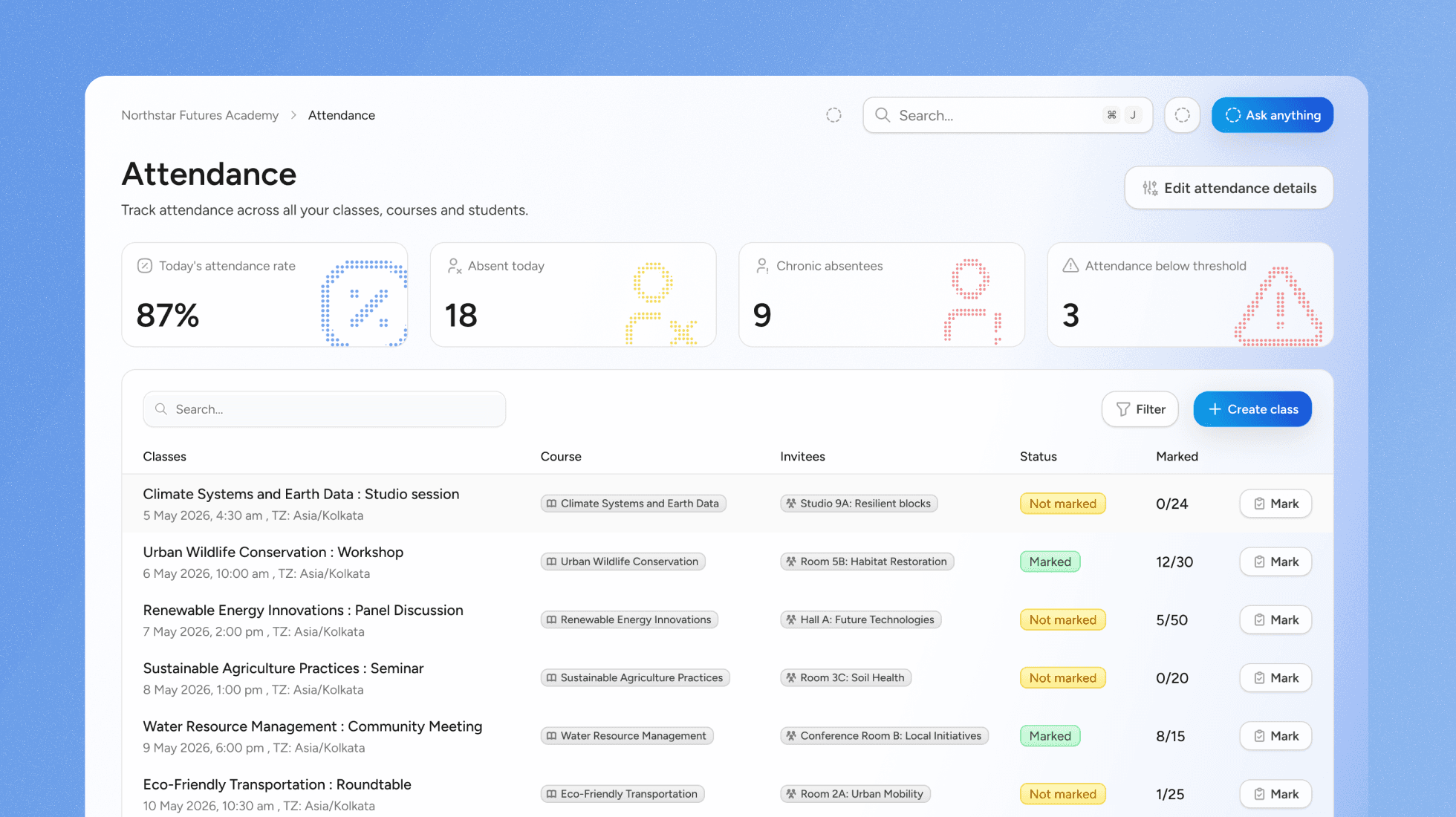Click the magnifier icon in classes search field

(x=160, y=409)
